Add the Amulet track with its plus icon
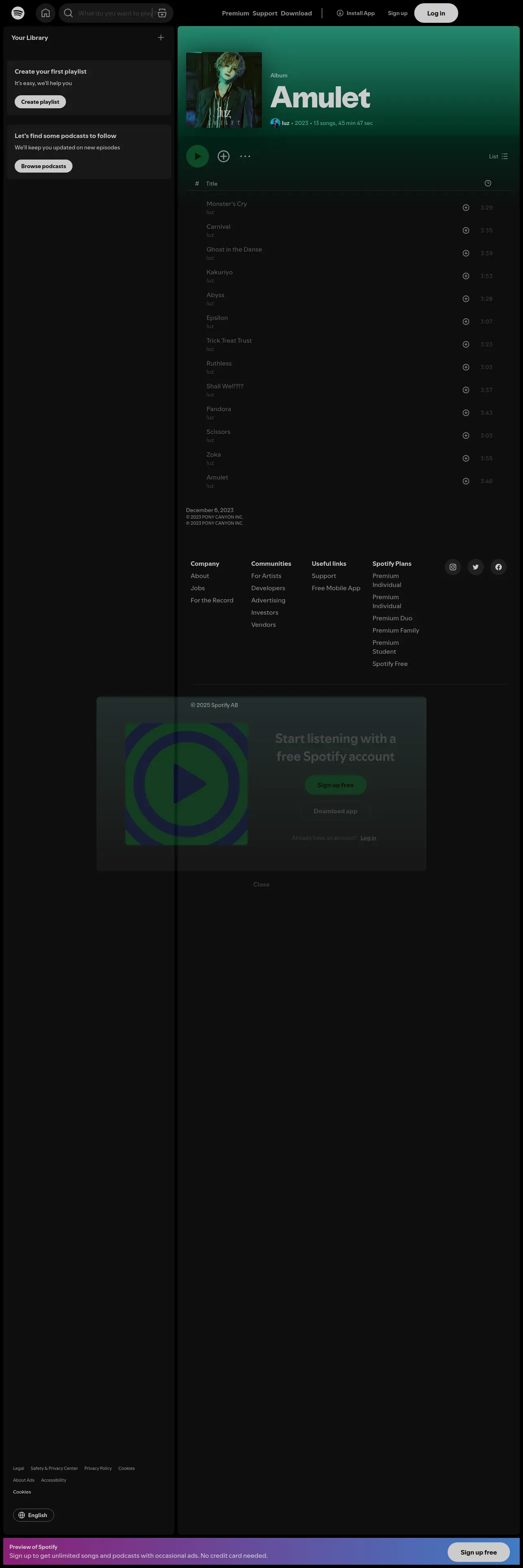 [x=466, y=482]
